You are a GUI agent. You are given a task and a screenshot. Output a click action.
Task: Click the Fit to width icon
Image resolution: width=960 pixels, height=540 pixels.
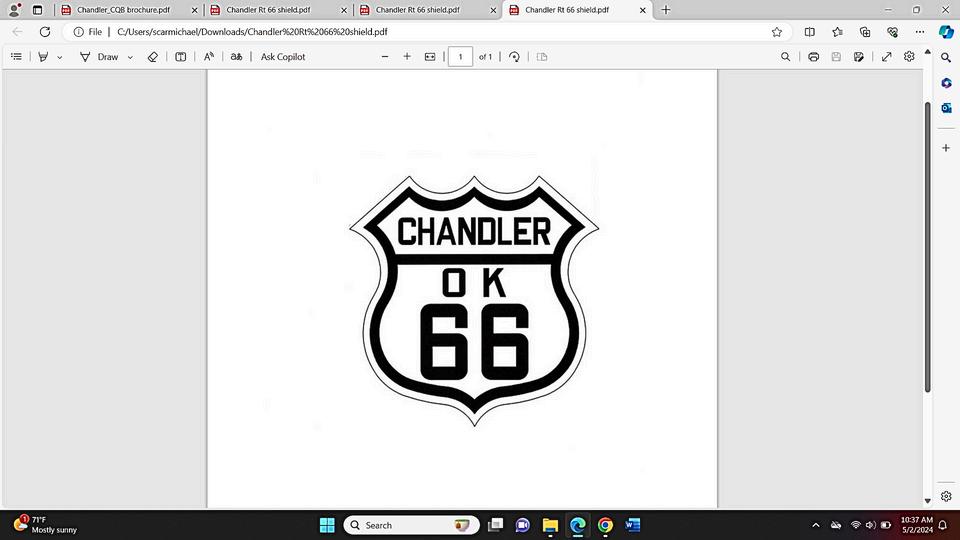pyautogui.click(x=430, y=56)
